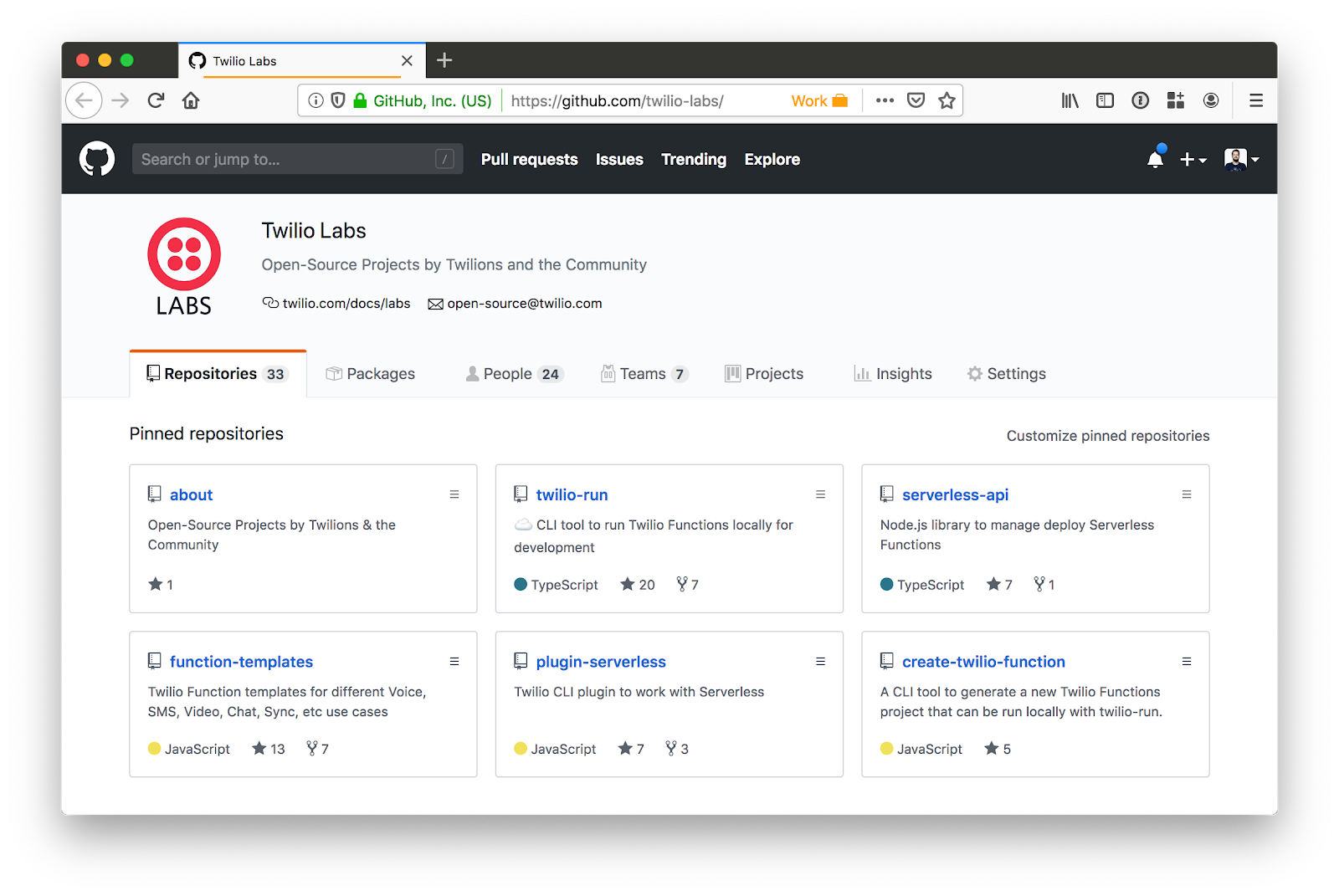This screenshot has width=1339, height=896.
Task: Open the serverless-api repository
Action: (x=955, y=494)
